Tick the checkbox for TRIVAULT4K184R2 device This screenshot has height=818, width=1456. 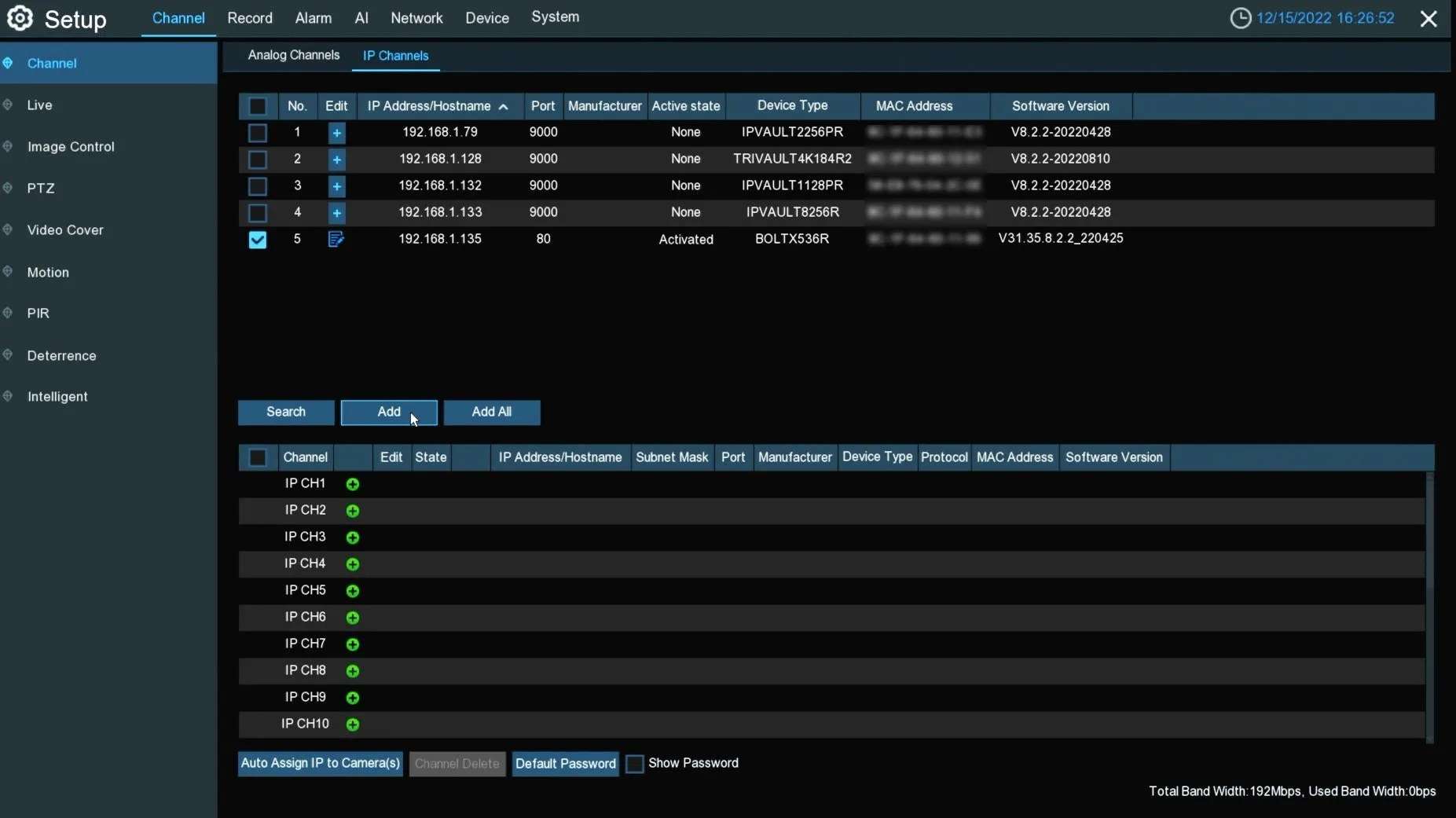257,160
